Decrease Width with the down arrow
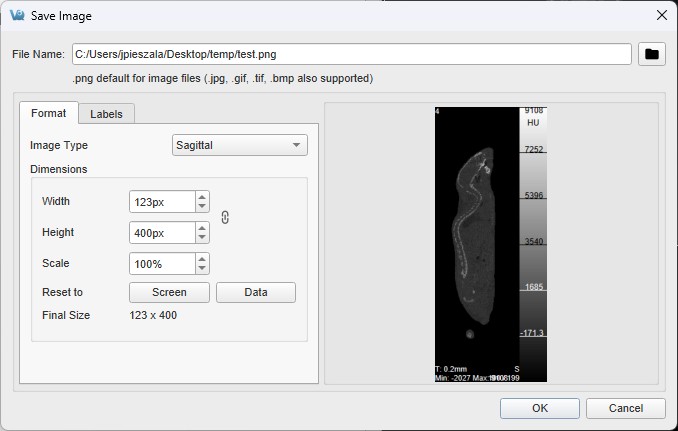678x431 pixels. [203, 207]
